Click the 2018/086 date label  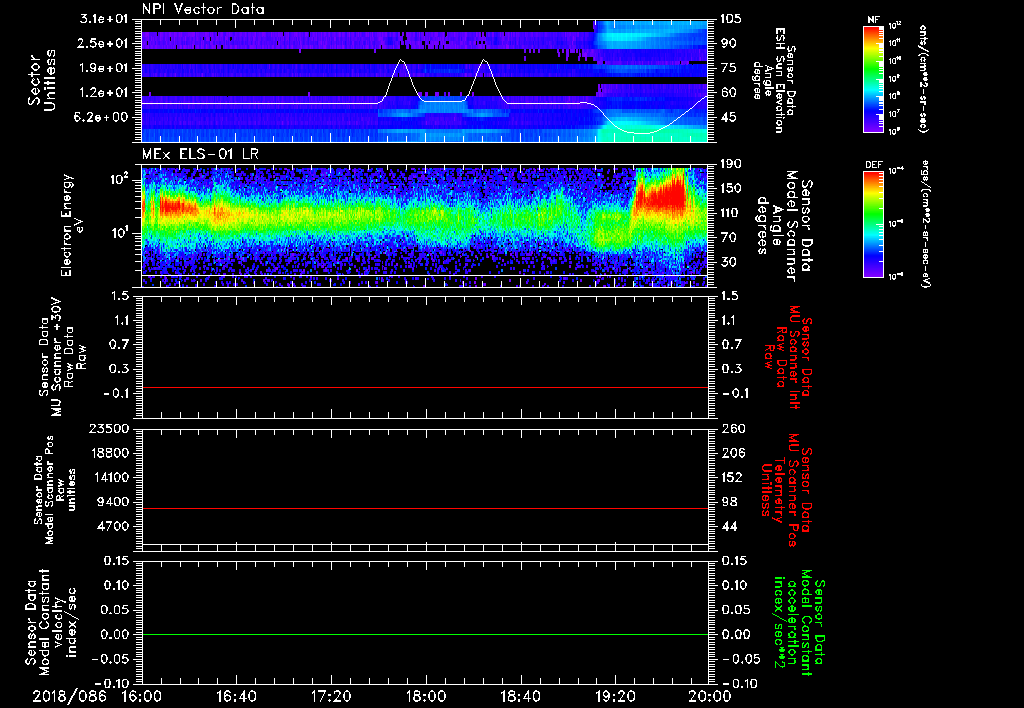[x=68, y=696]
